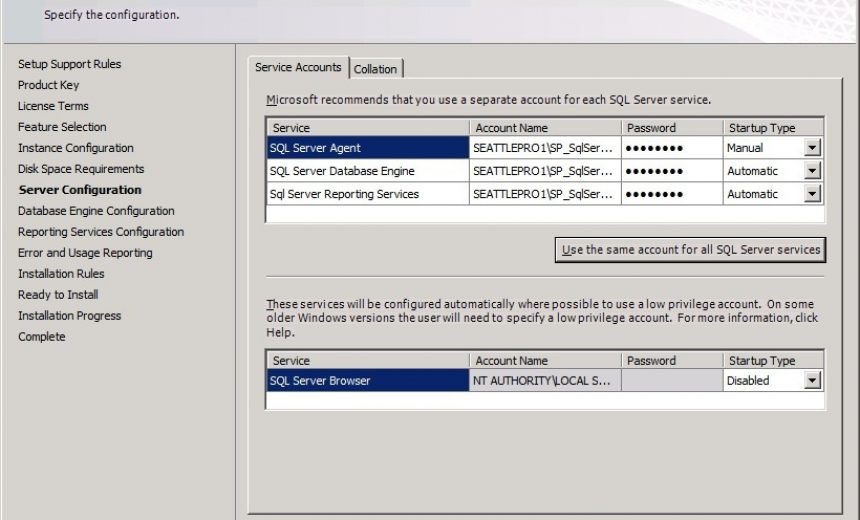The height and width of the screenshot is (520, 860).
Task: Click Complete step in sidebar
Action: pyautogui.click(x=42, y=336)
